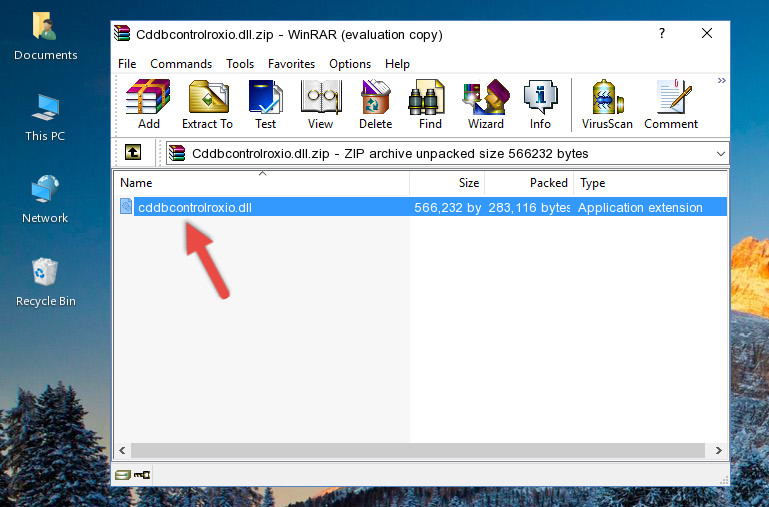Image resolution: width=769 pixels, height=507 pixels.
Task: Run VirusScan on archive
Action: tap(607, 104)
